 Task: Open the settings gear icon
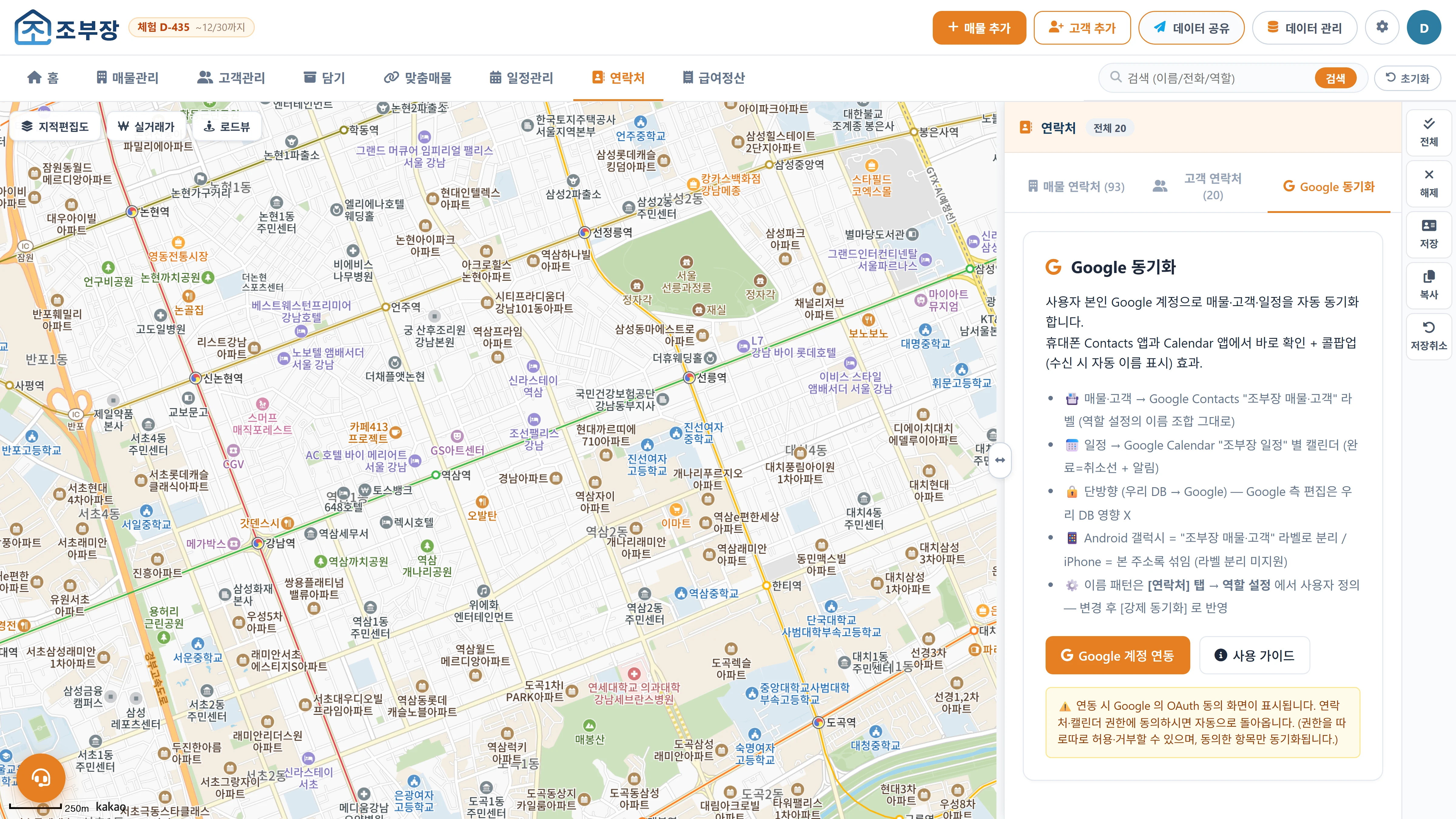1382,27
